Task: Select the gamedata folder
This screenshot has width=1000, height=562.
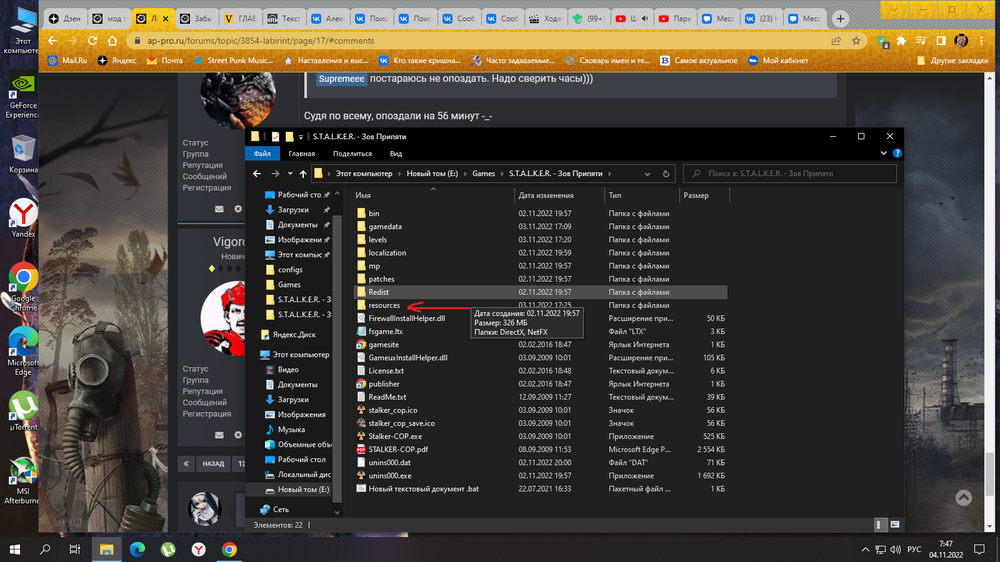Action: click(x=385, y=226)
